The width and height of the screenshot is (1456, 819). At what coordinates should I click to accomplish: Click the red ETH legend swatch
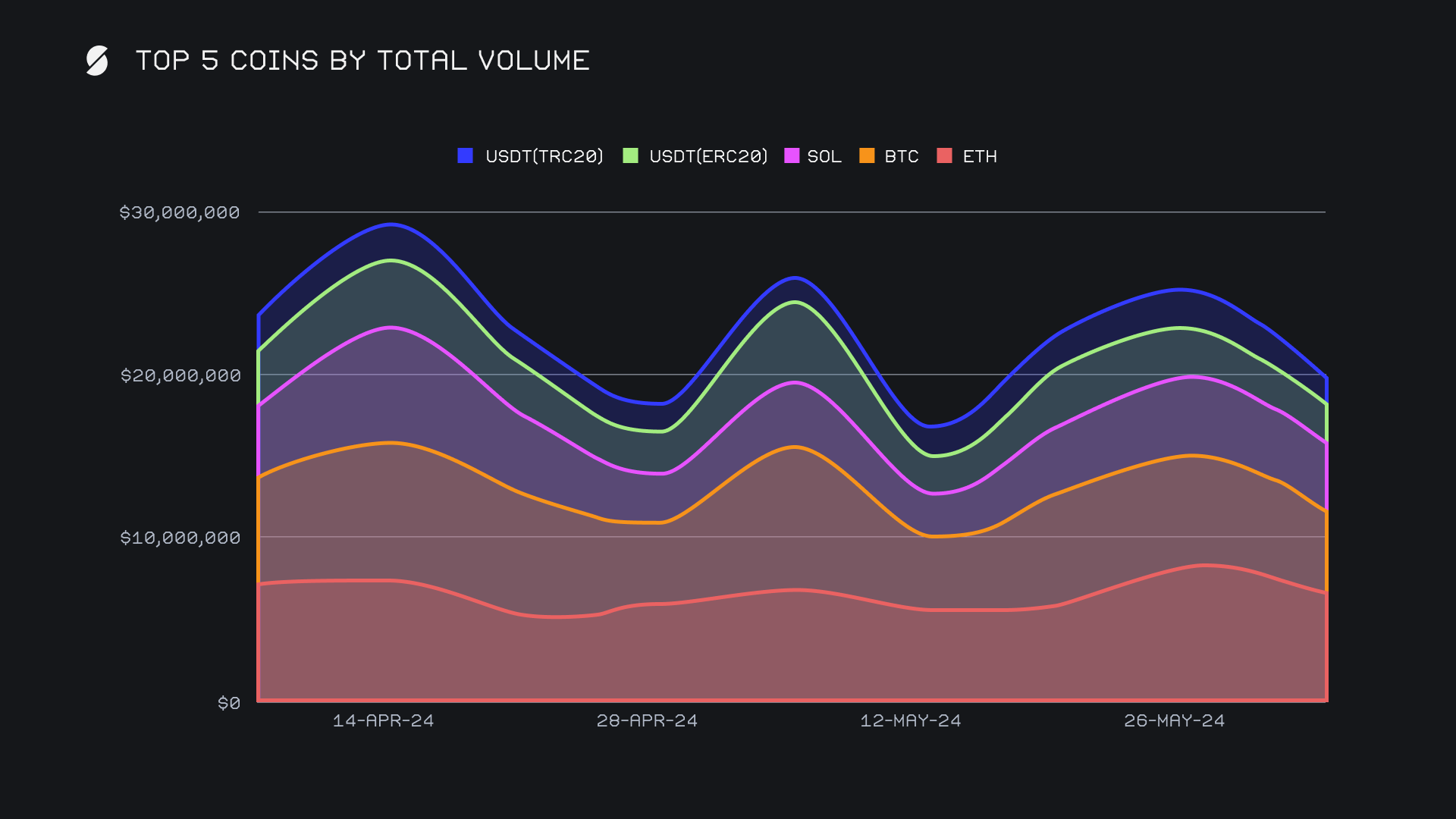tap(944, 155)
